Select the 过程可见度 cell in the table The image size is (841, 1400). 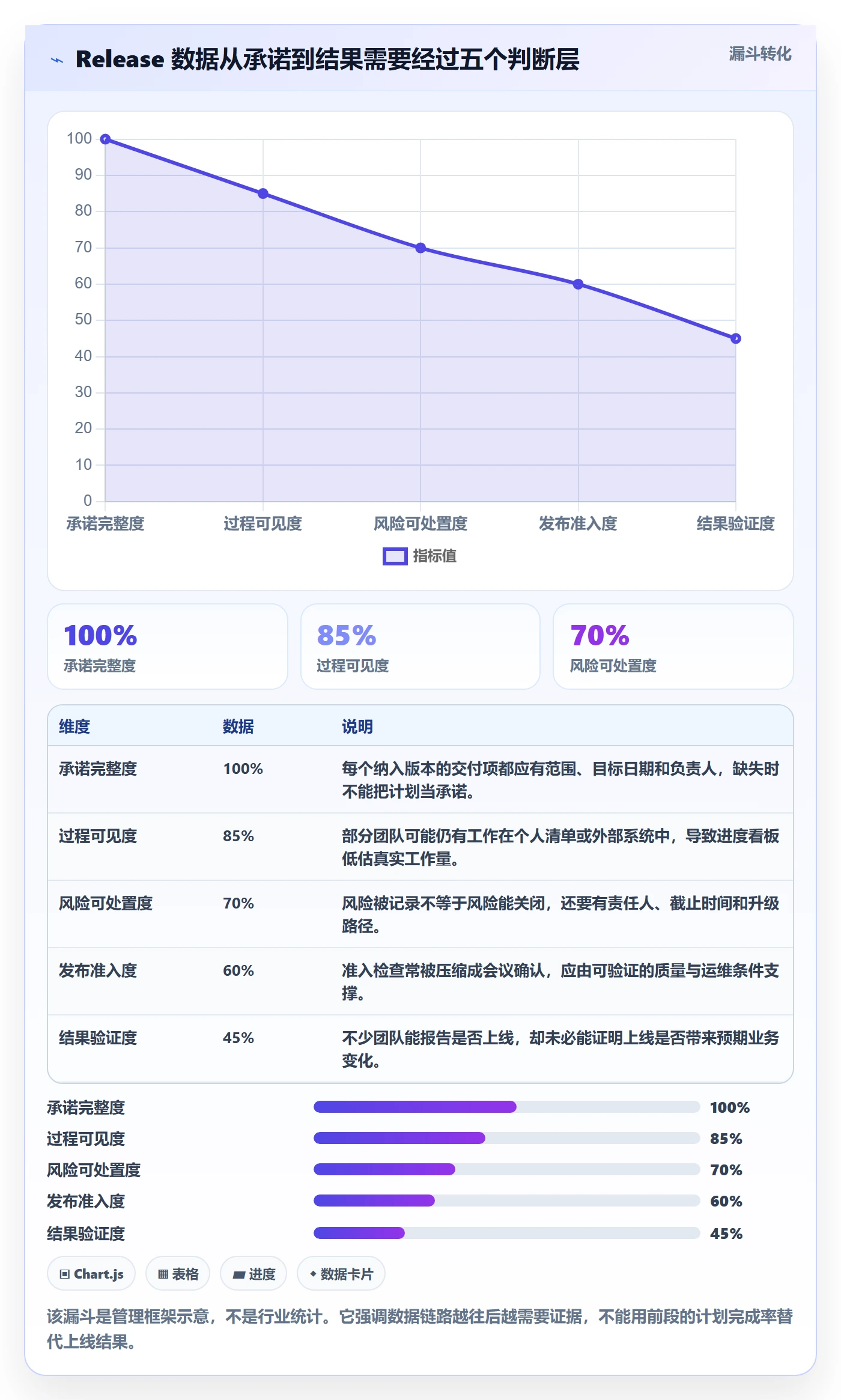pos(98,836)
